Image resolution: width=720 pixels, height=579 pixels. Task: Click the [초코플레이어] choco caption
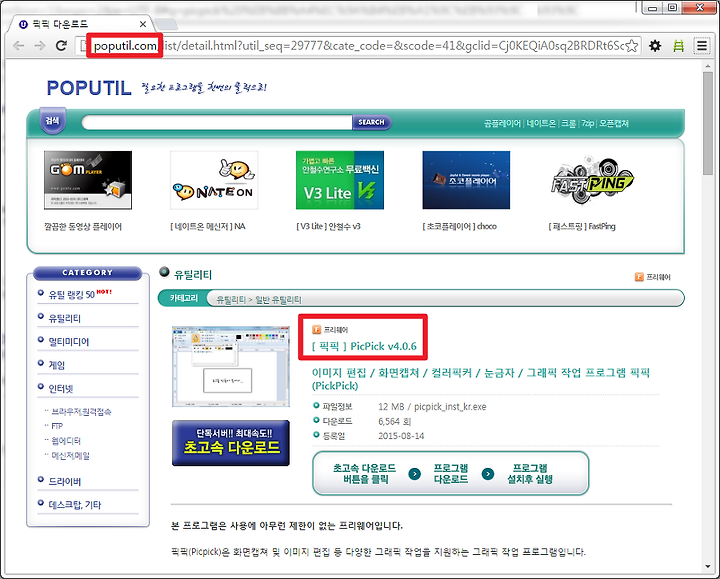coord(459,226)
